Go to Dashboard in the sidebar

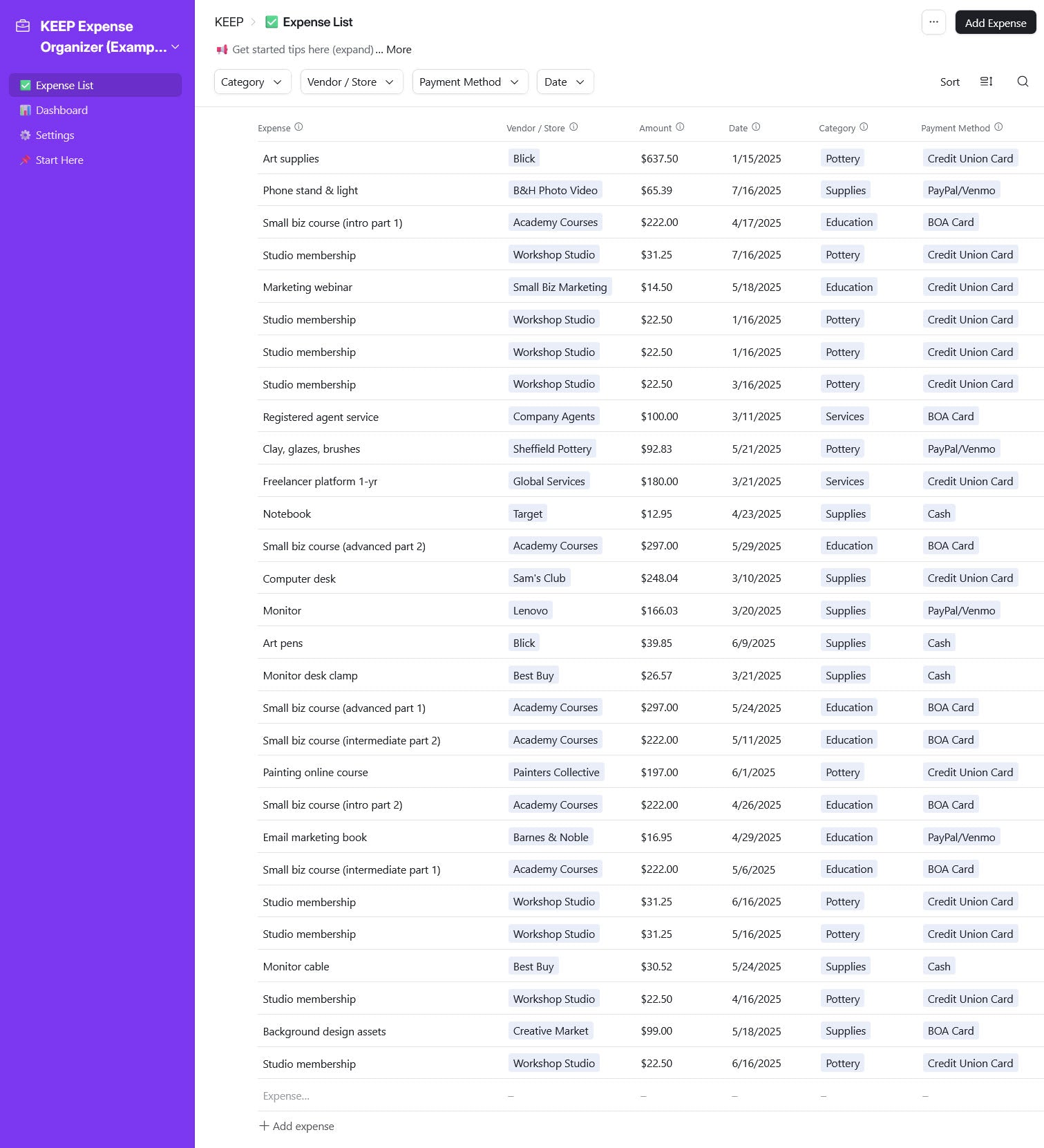coord(61,111)
